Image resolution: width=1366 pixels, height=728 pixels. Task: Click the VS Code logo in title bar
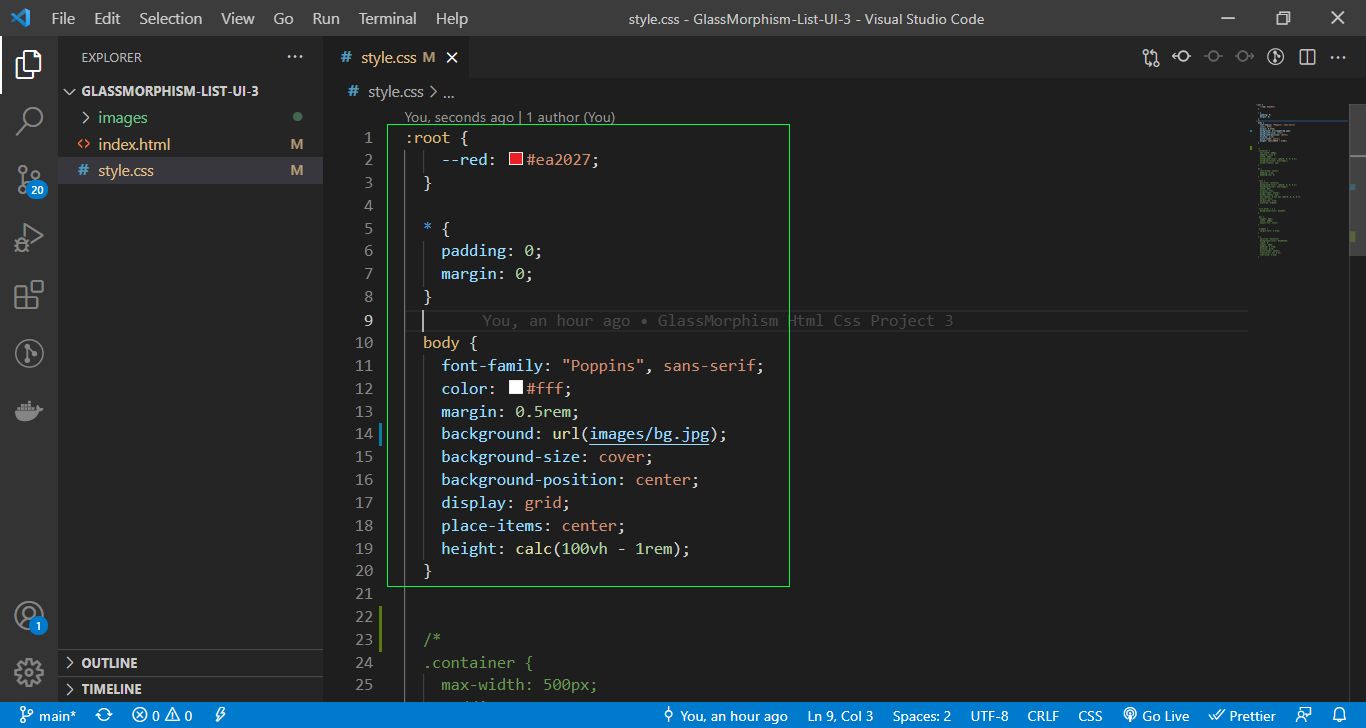(20, 18)
